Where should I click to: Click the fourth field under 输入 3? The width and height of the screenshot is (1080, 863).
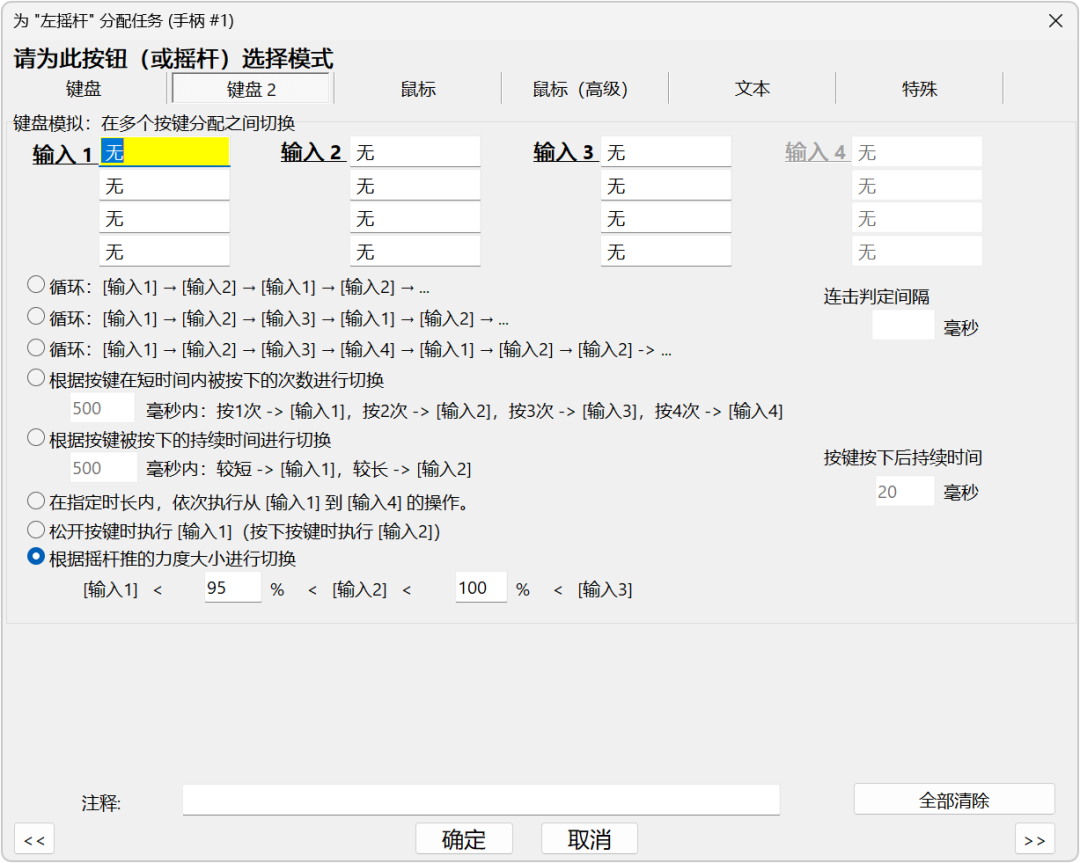[666, 252]
